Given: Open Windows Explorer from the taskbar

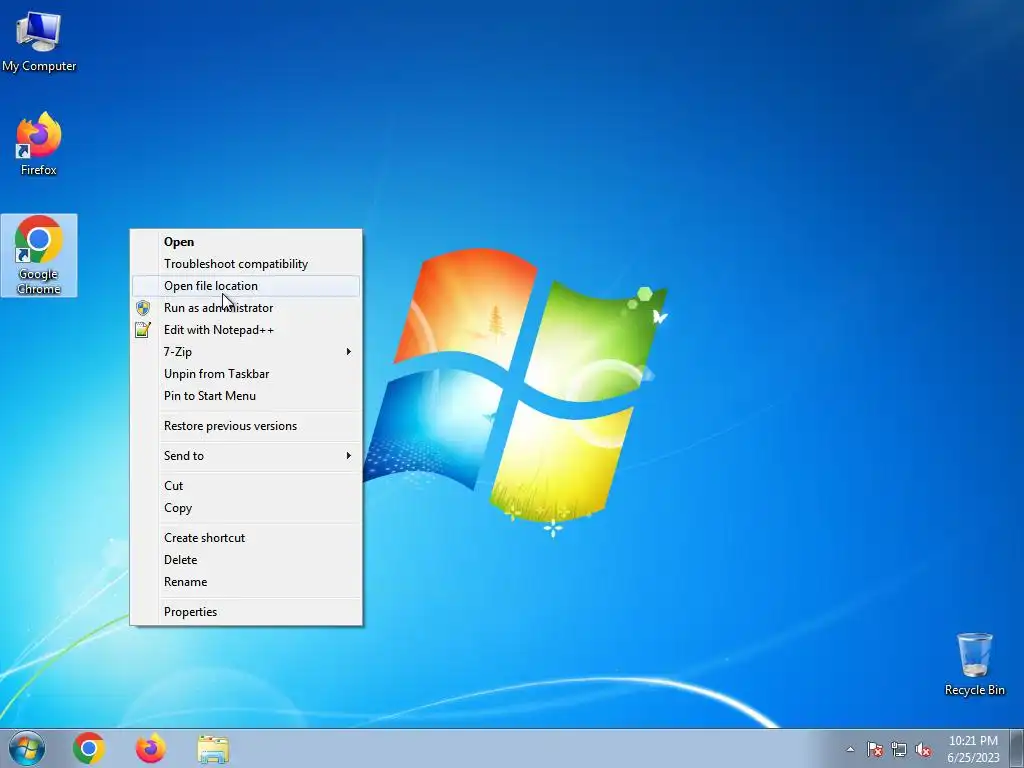Looking at the screenshot, I should point(214,749).
